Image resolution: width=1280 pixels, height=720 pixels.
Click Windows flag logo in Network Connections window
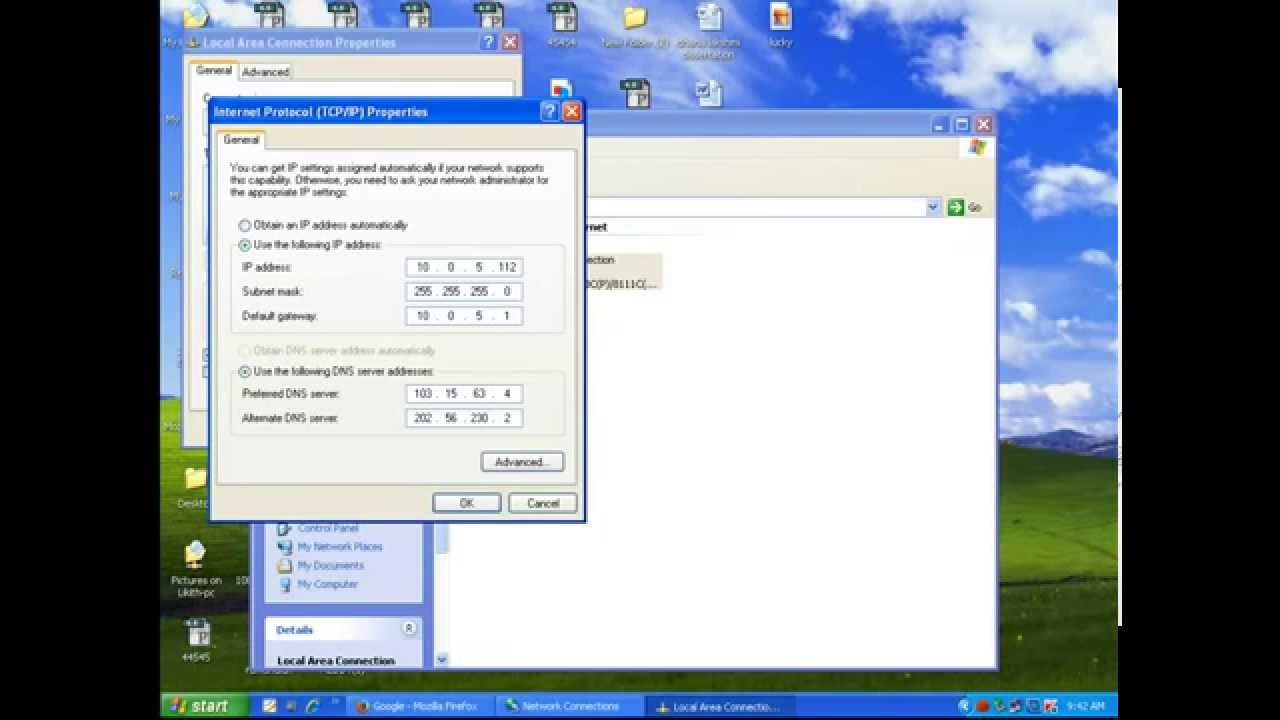tap(977, 148)
